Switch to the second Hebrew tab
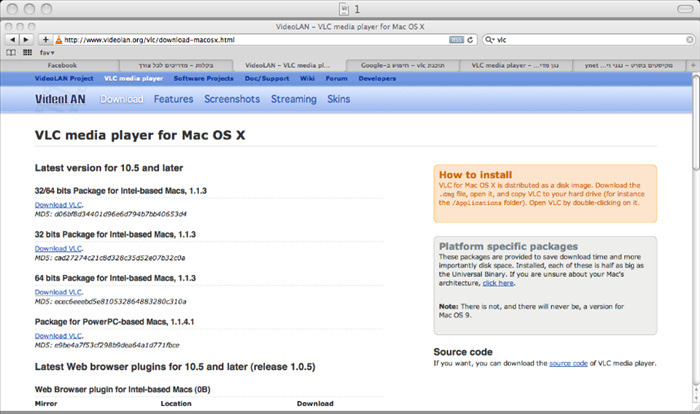 pyautogui.click(x=176, y=65)
